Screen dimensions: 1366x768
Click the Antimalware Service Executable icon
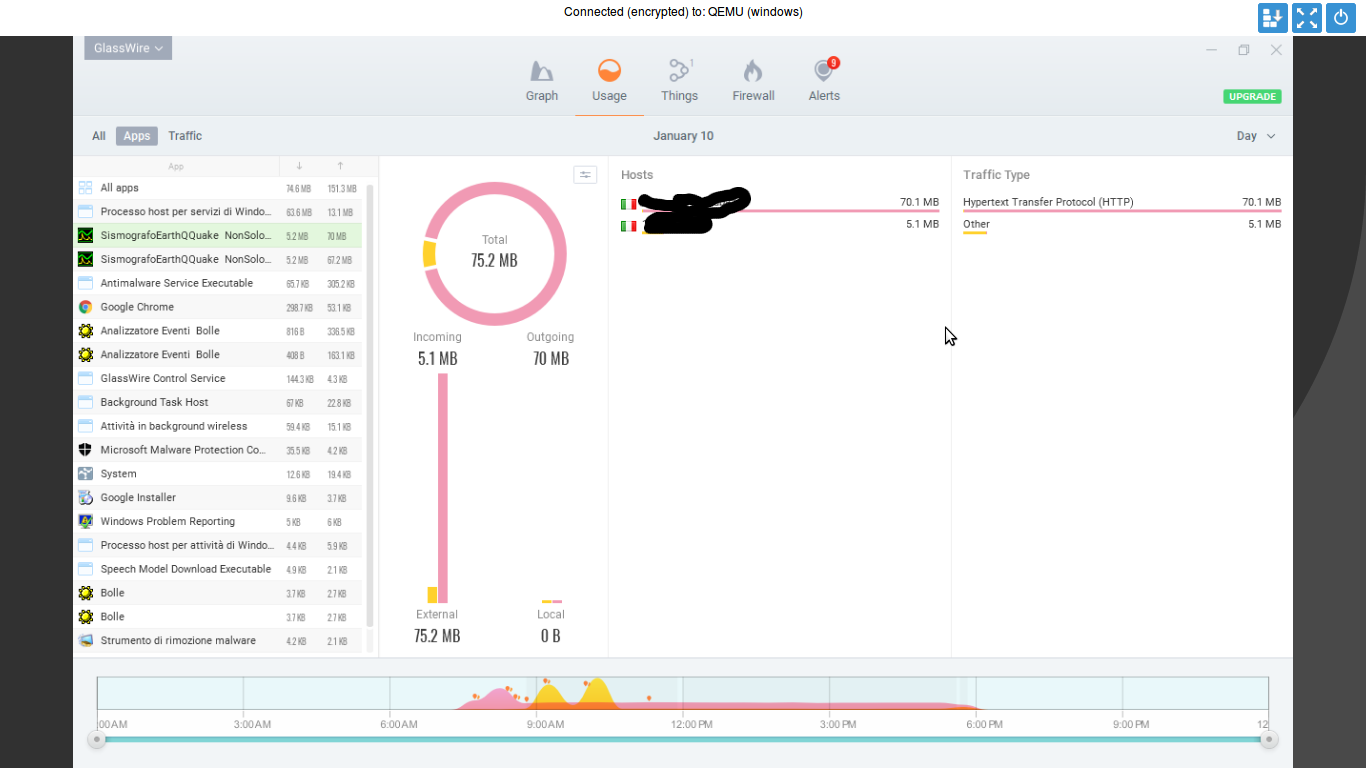(85, 283)
